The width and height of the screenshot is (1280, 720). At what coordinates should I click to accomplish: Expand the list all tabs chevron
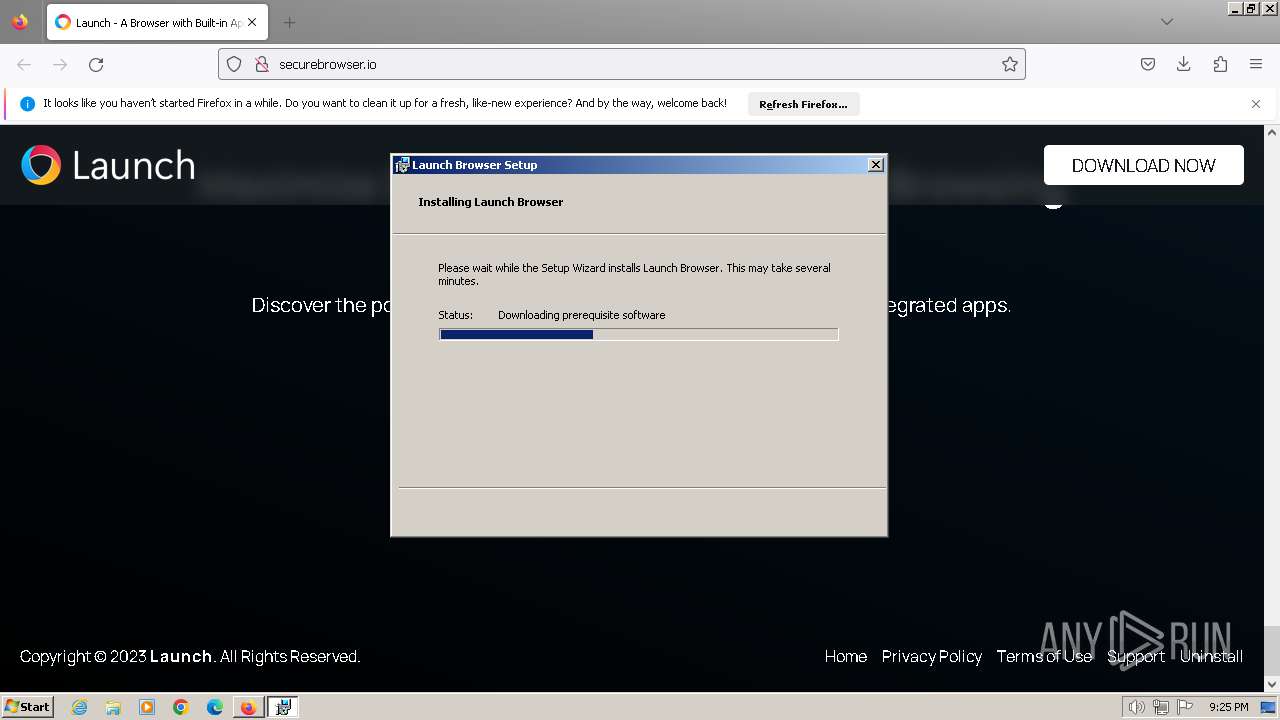pyautogui.click(x=1167, y=22)
